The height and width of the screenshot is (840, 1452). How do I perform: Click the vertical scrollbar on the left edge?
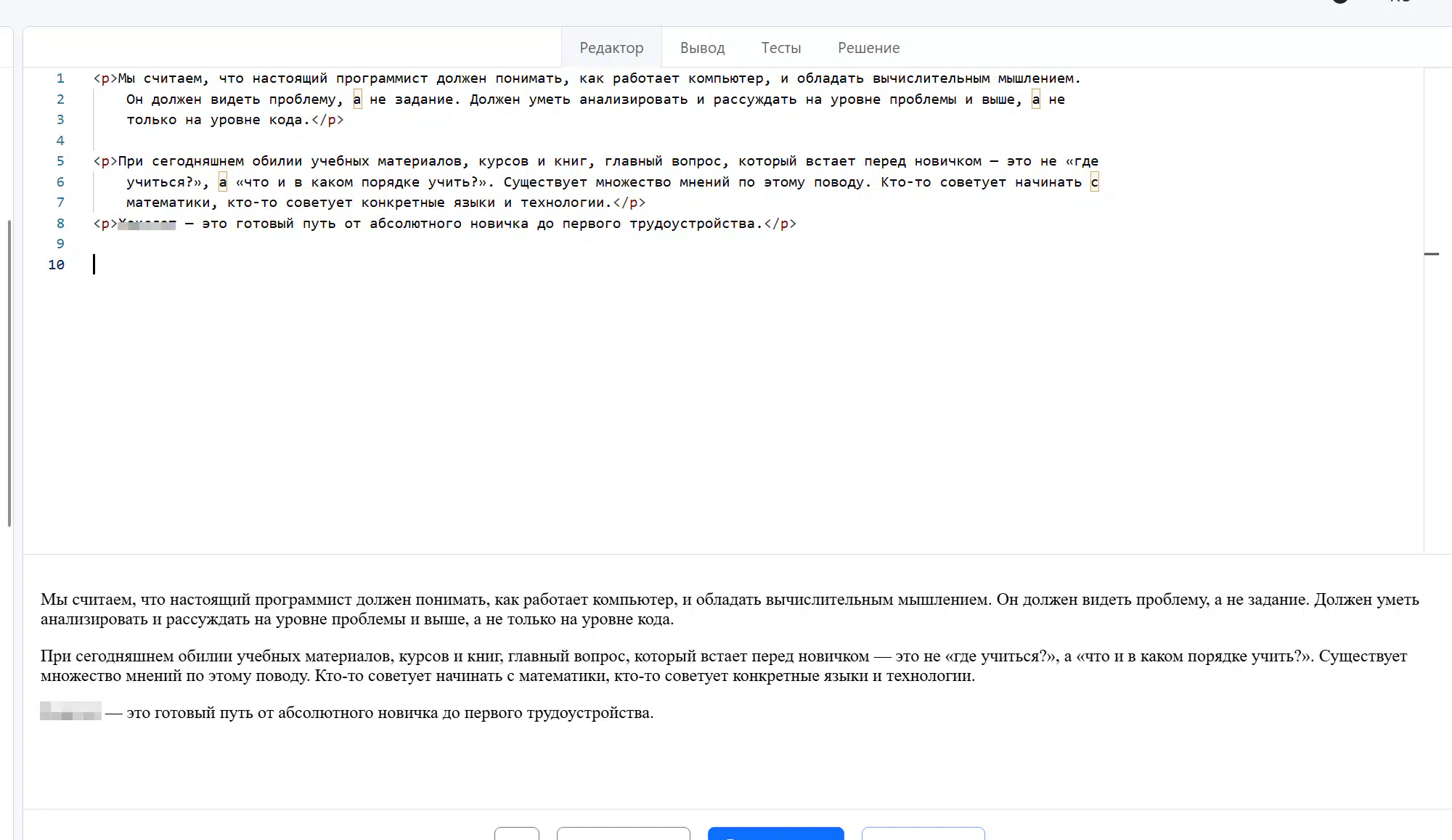tap(9, 373)
